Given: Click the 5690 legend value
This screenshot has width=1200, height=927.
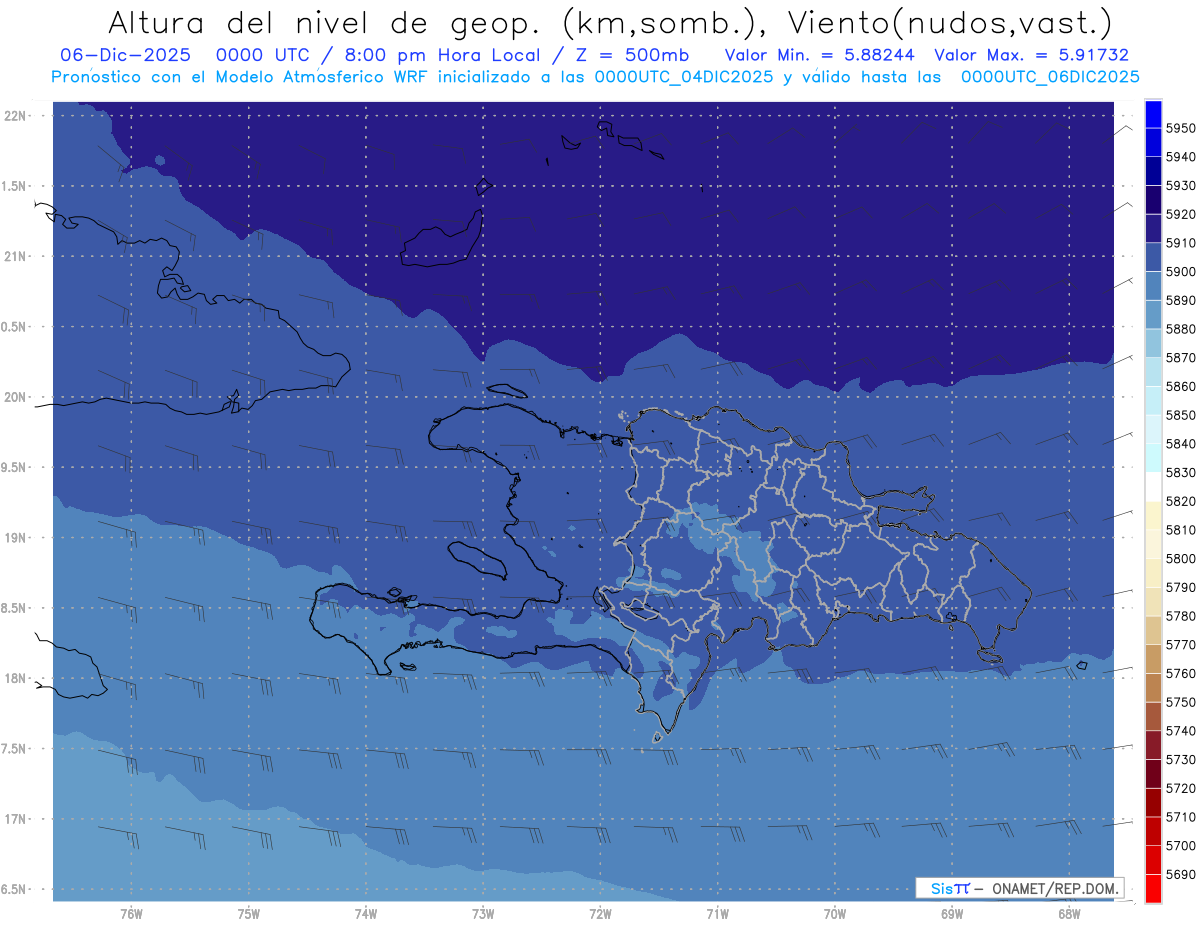Looking at the screenshot, I should pos(1180,874).
